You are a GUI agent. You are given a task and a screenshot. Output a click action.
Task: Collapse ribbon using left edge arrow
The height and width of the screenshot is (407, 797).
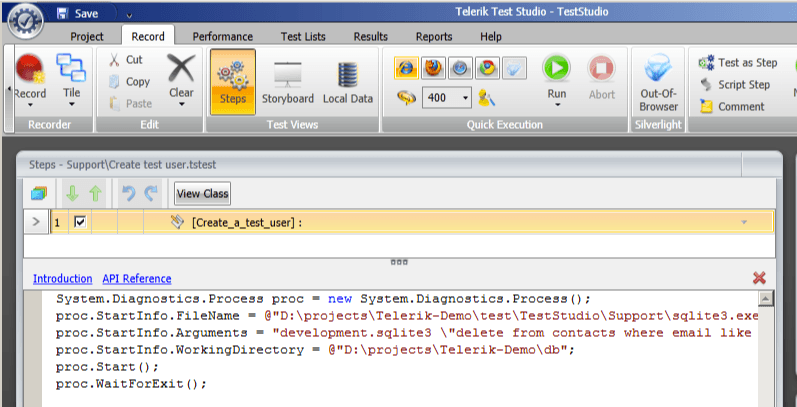pyautogui.click(x=9, y=89)
